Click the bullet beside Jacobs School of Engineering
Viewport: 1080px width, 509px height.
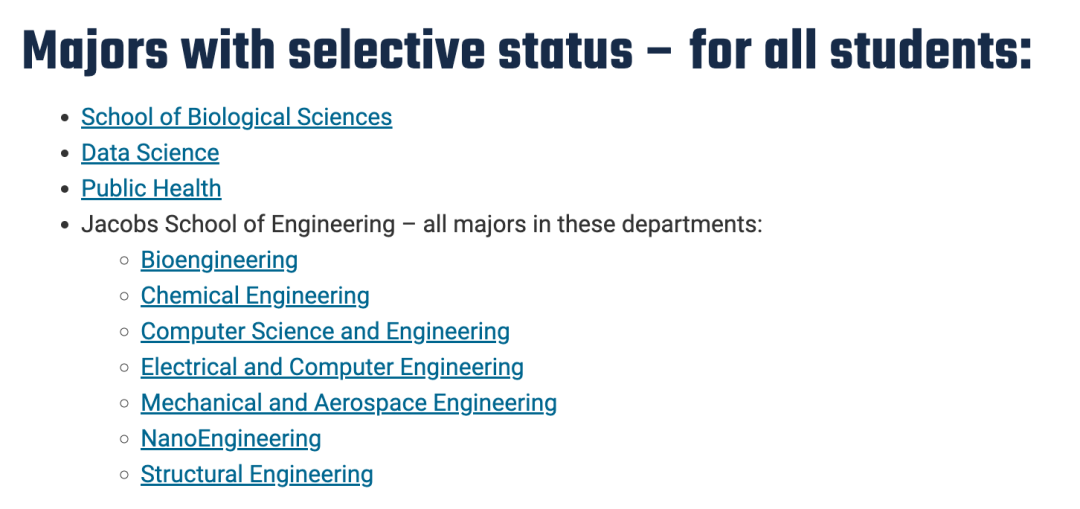tap(65, 225)
